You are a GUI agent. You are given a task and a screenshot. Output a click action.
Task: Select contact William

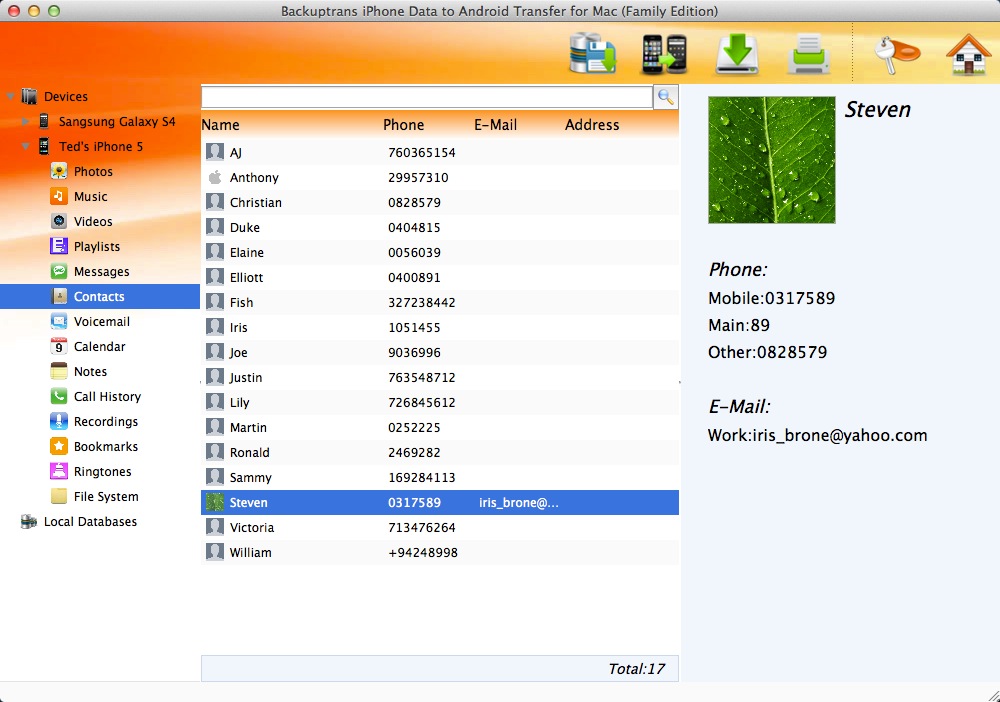[440, 552]
